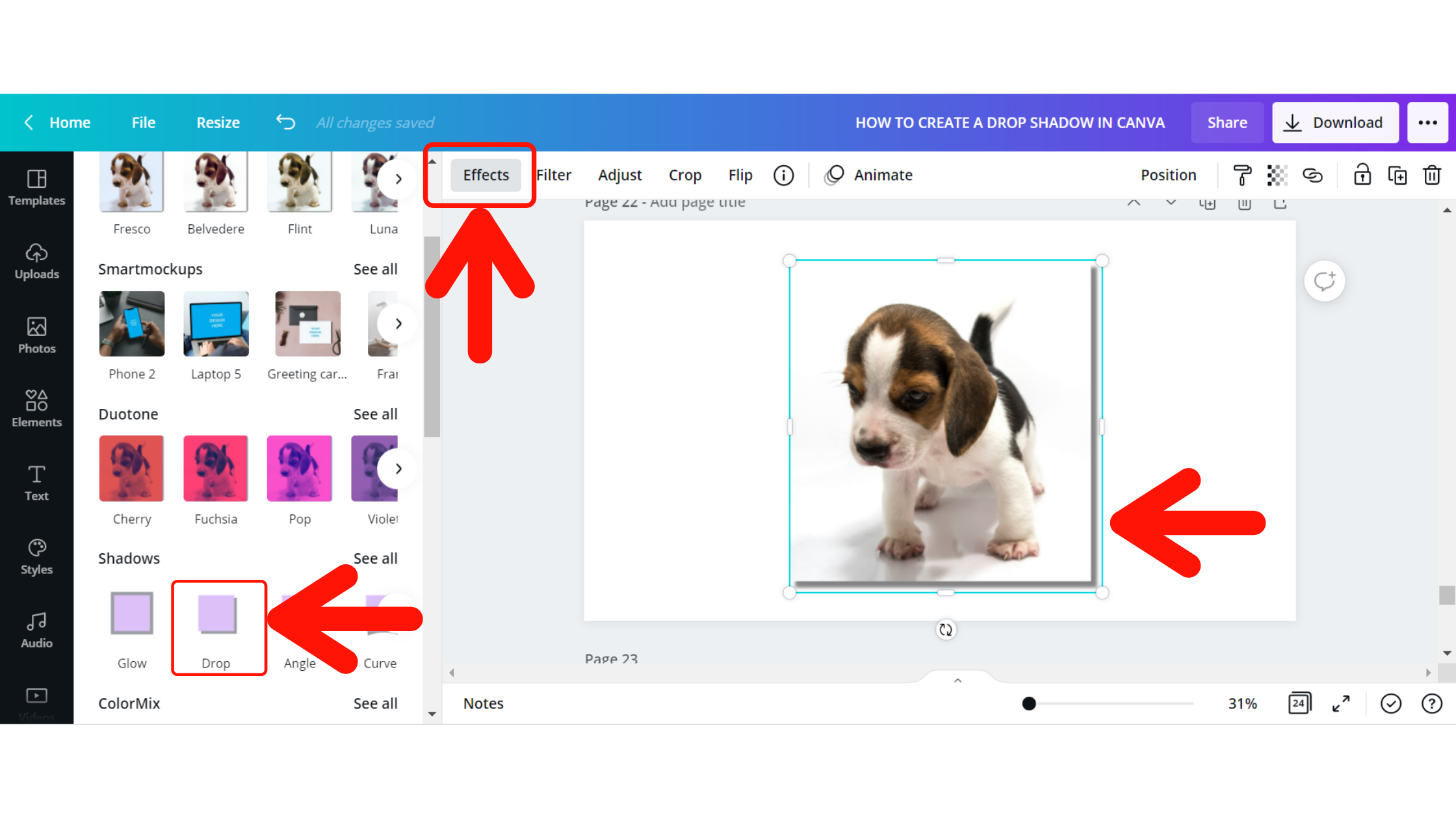1456x819 pixels.
Task: Click the lock icon in toolbar
Action: (x=1362, y=175)
